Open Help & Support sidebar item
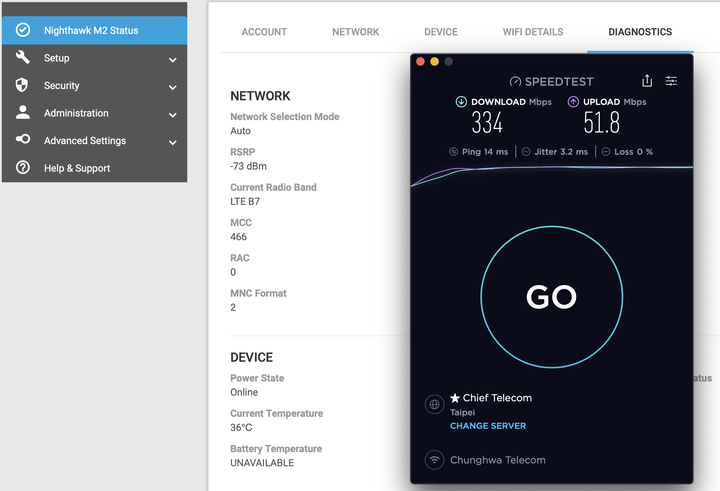Image resolution: width=720 pixels, height=491 pixels. pyautogui.click(x=95, y=168)
